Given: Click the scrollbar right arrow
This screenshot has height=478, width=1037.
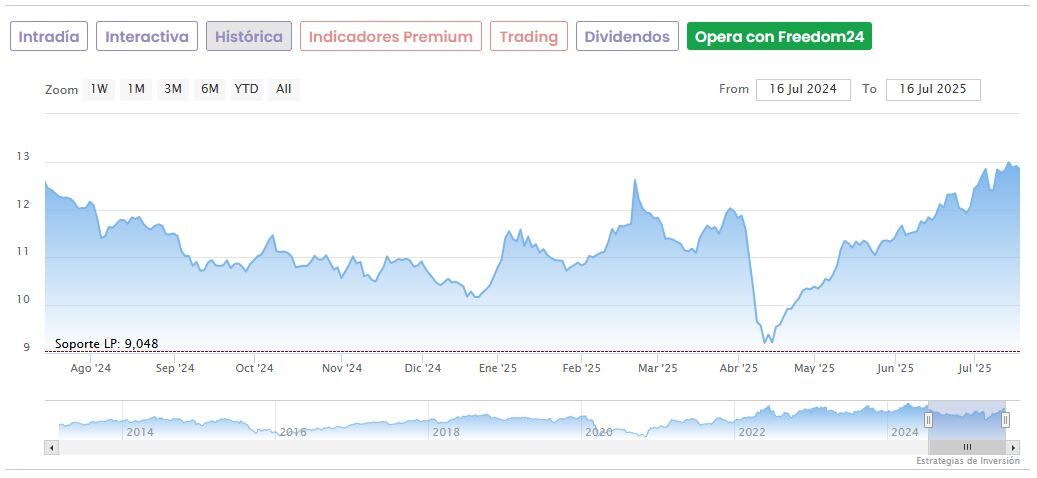Looking at the screenshot, I should 1013,447.
